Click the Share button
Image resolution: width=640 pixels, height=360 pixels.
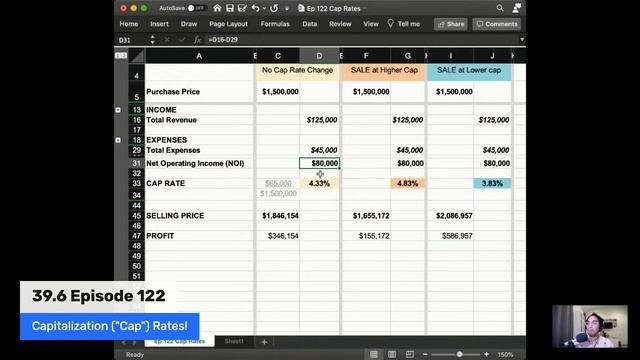[x=451, y=24]
